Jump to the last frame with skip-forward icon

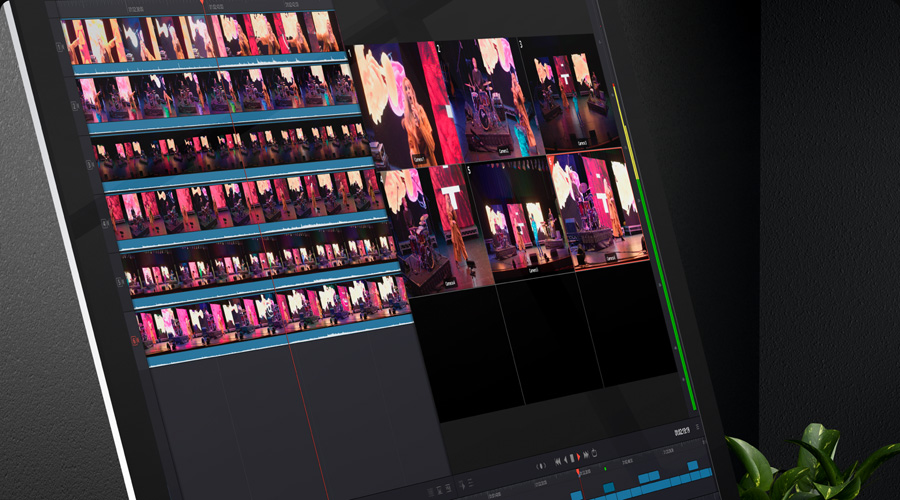click(x=585, y=456)
